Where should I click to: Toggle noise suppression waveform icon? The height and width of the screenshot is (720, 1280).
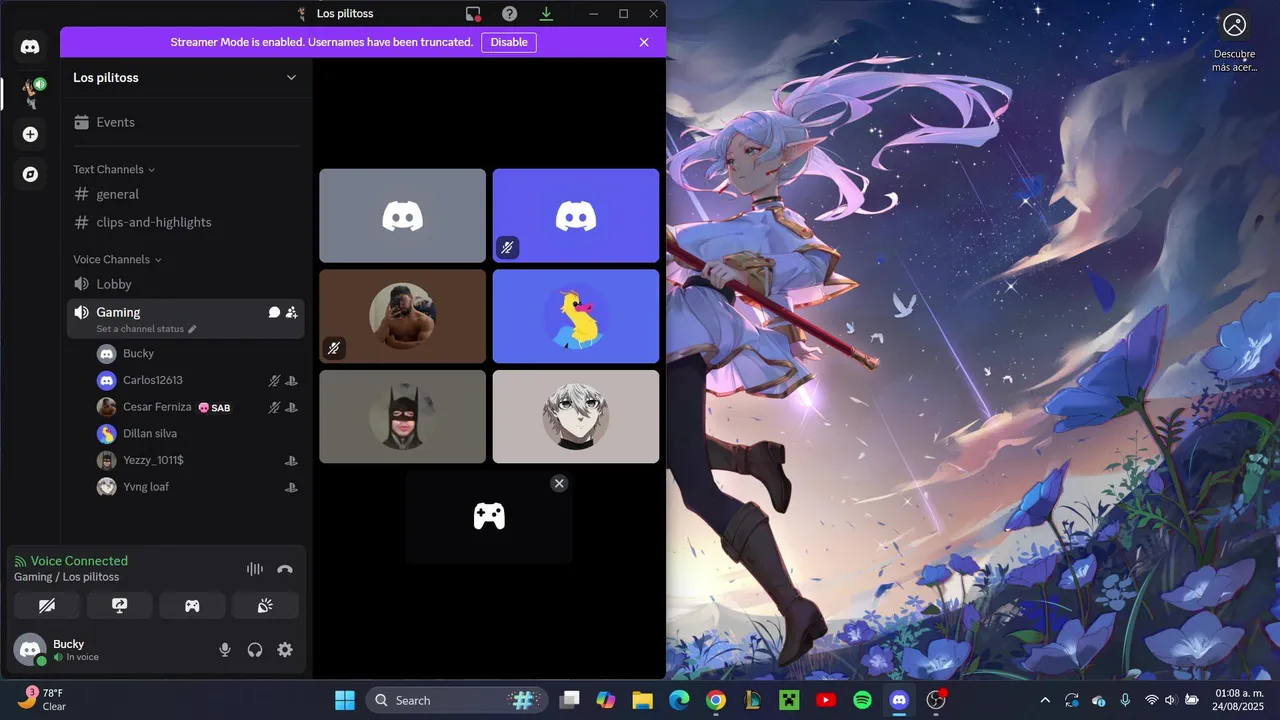(x=255, y=569)
